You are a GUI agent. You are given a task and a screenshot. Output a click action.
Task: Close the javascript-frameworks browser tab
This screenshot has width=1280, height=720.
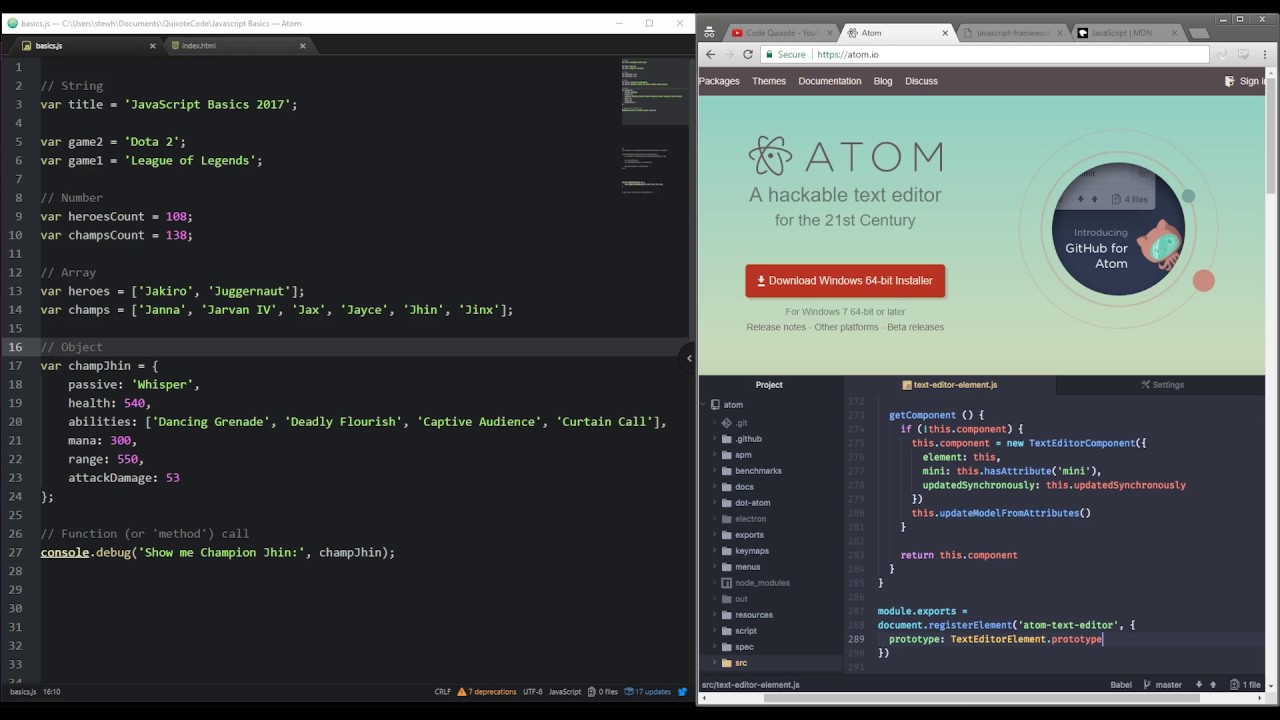pos(1059,33)
